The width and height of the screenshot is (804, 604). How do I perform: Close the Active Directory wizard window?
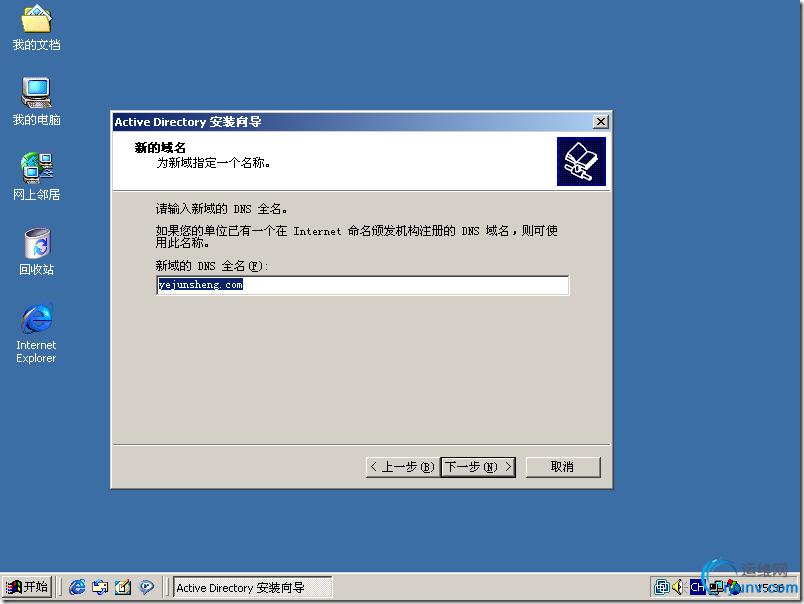click(600, 122)
